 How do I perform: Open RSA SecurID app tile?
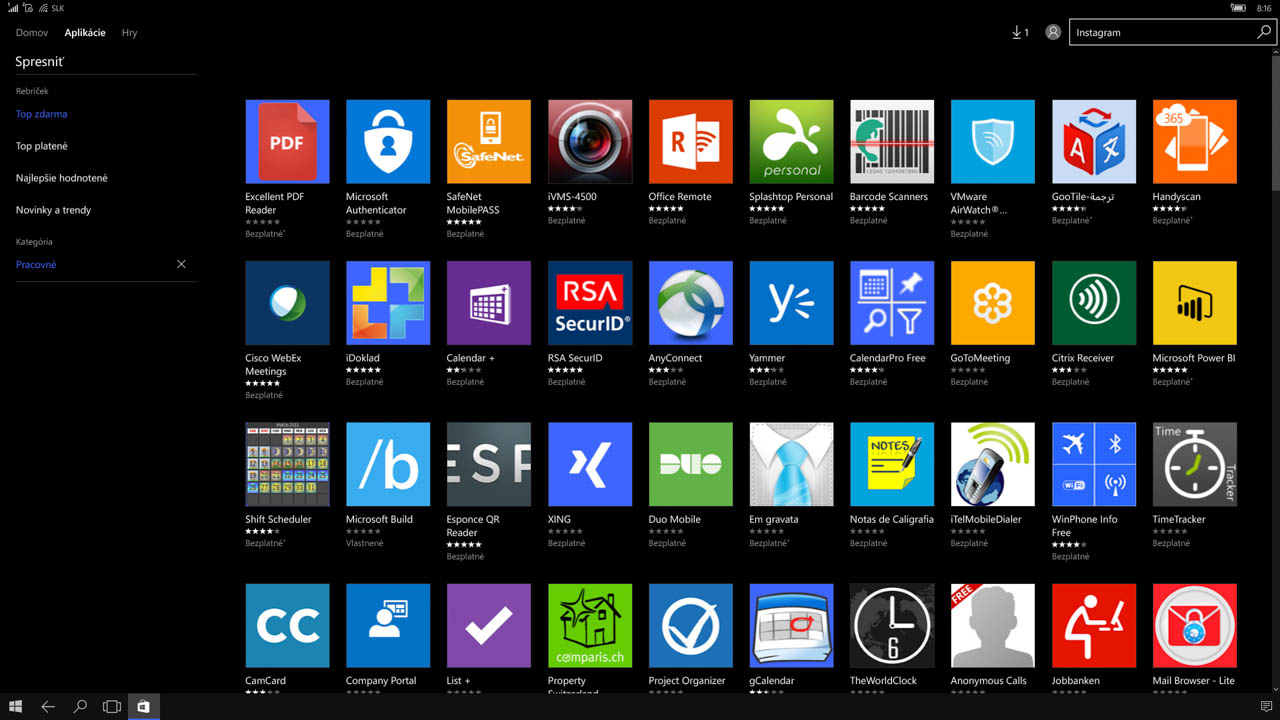[x=590, y=303]
